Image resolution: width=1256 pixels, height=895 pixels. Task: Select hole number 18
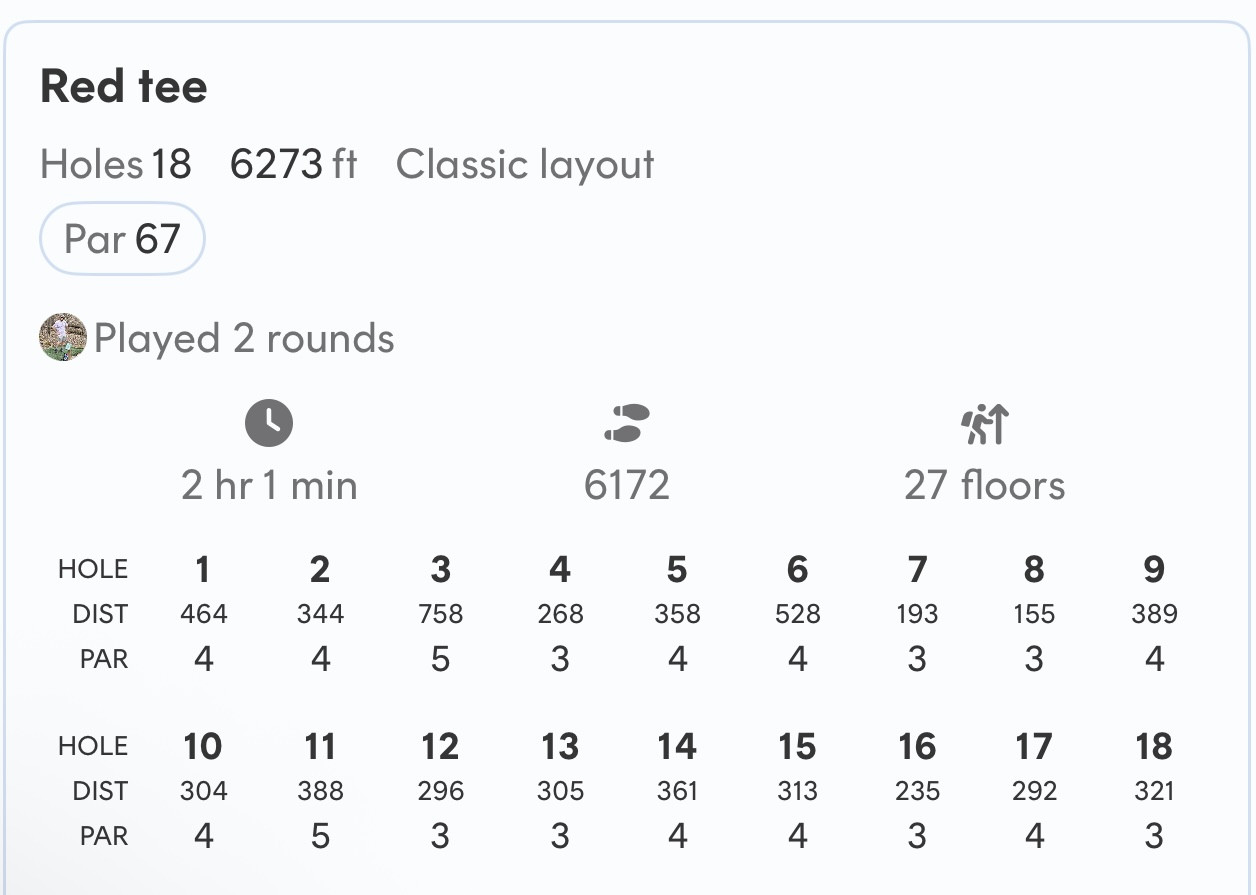pyautogui.click(x=1154, y=746)
